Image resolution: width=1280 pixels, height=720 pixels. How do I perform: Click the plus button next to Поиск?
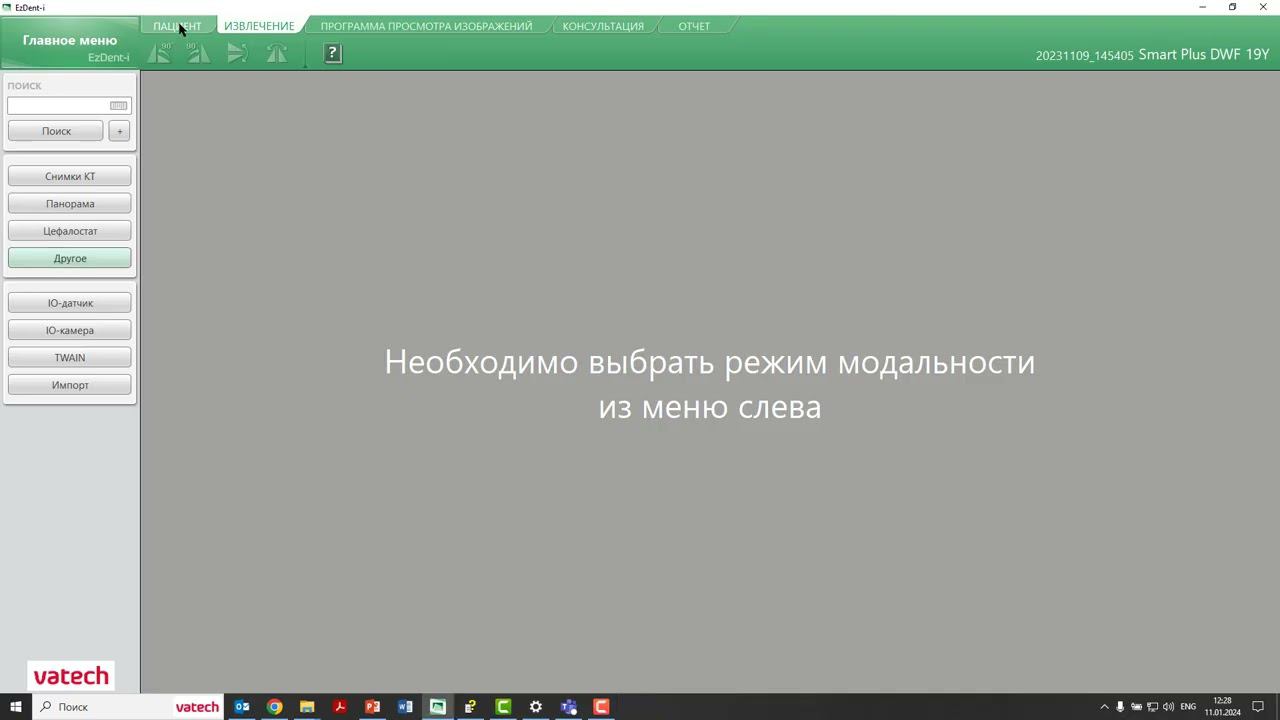[x=119, y=131]
